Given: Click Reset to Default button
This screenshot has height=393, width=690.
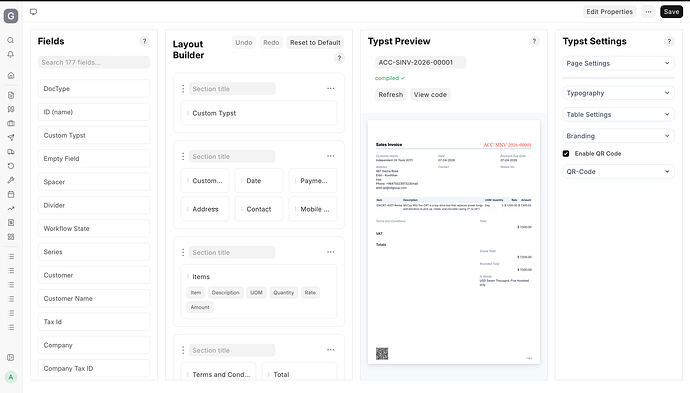Looking at the screenshot, I should coord(315,43).
